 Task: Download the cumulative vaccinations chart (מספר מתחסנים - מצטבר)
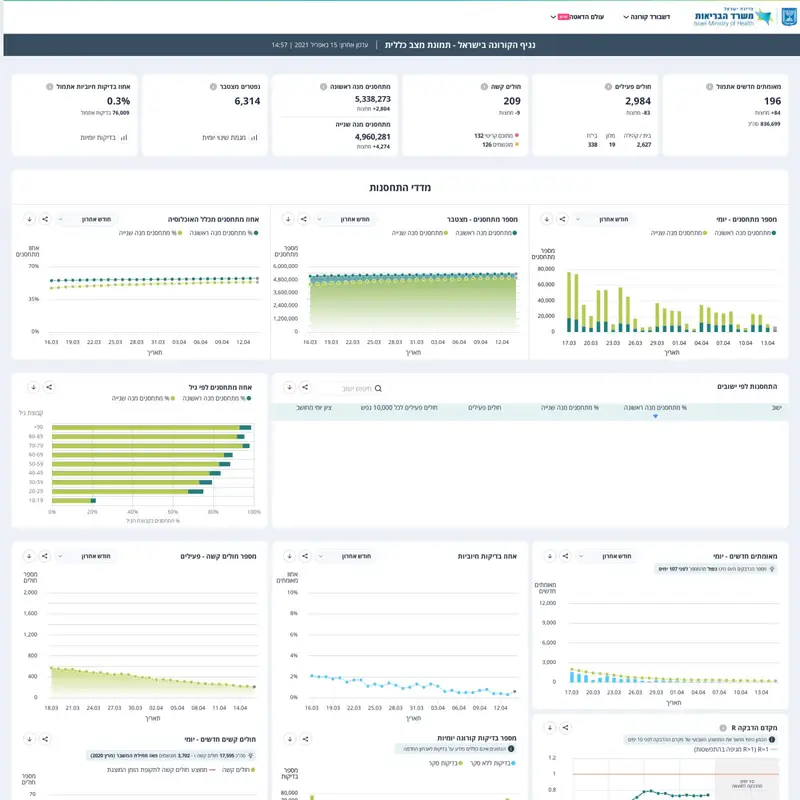pos(288,219)
